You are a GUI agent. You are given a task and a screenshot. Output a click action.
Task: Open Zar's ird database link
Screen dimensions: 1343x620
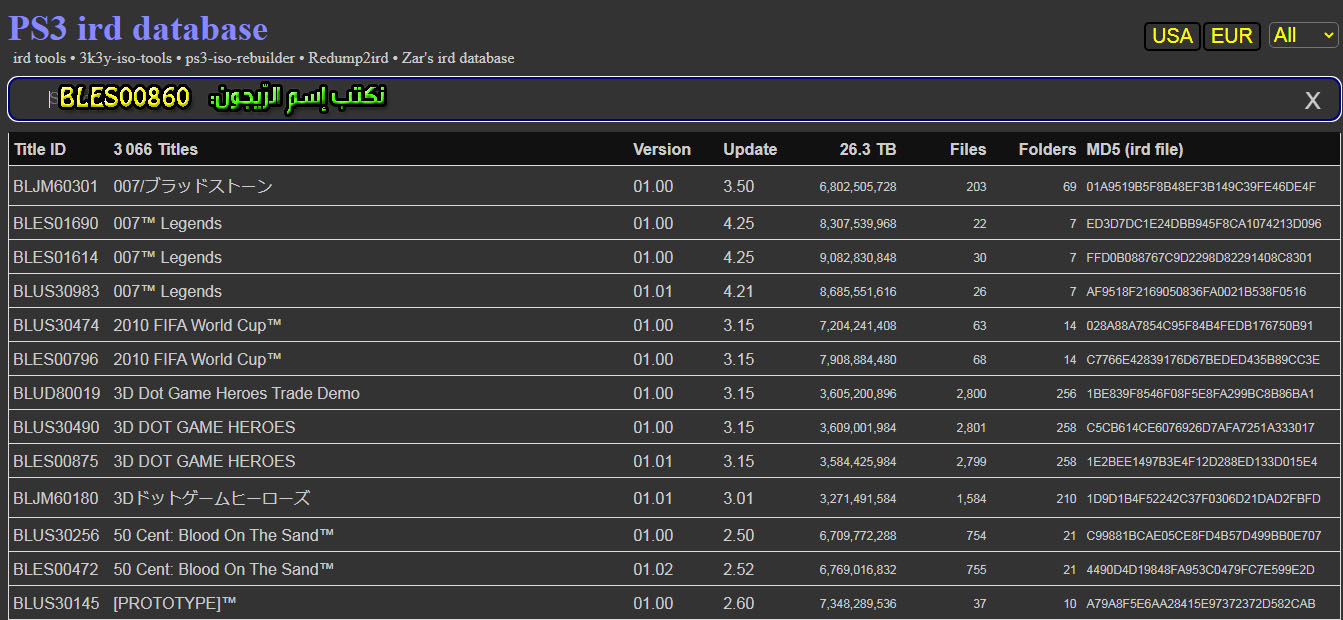click(x=458, y=58)
